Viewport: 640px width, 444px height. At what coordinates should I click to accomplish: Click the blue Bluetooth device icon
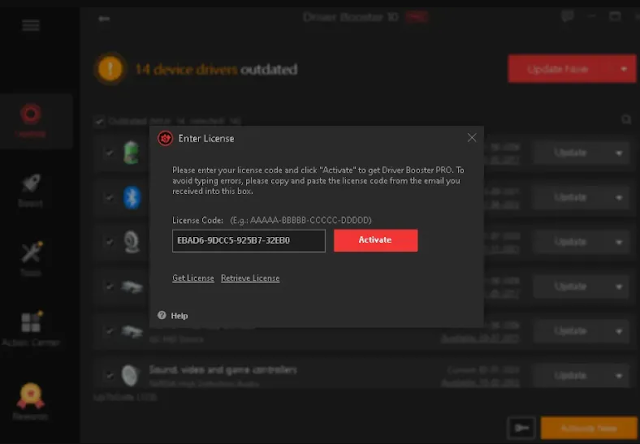click(x=132, y=198)
